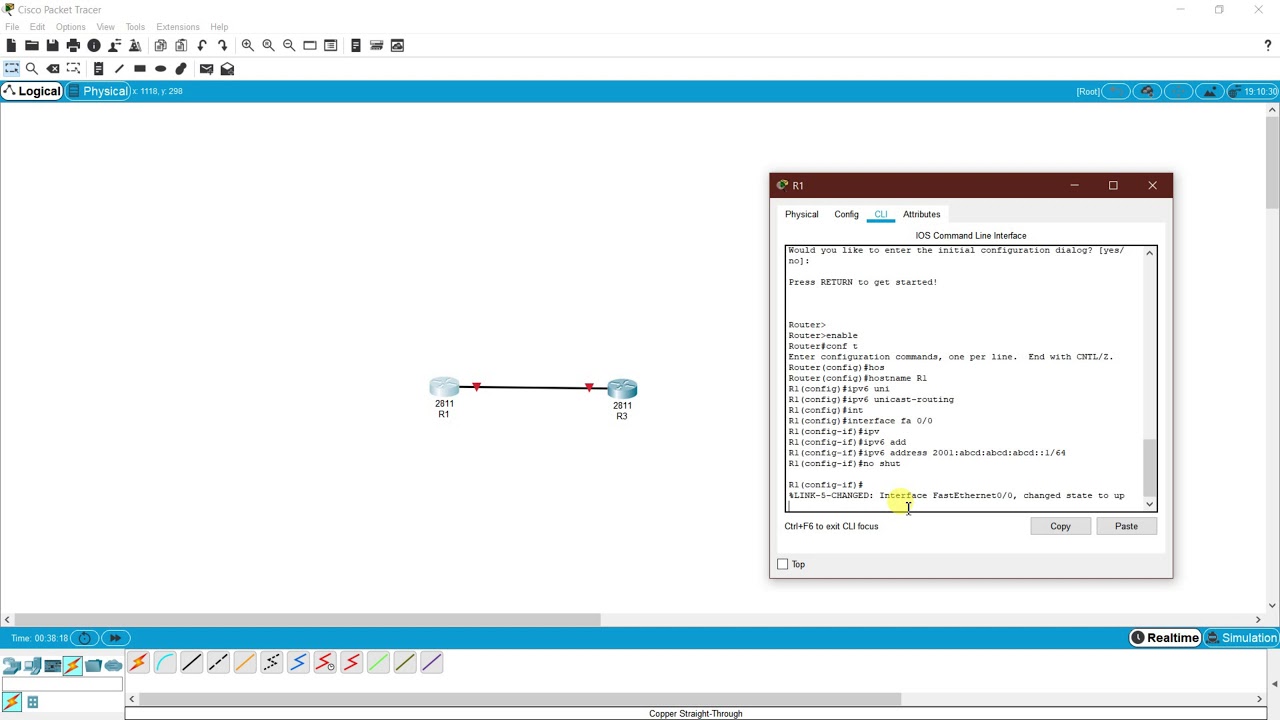Add a Complex PDU with the open envelope
This screenshot has height=720, width=1280.
pyautogui.click(x=227, y=68)
